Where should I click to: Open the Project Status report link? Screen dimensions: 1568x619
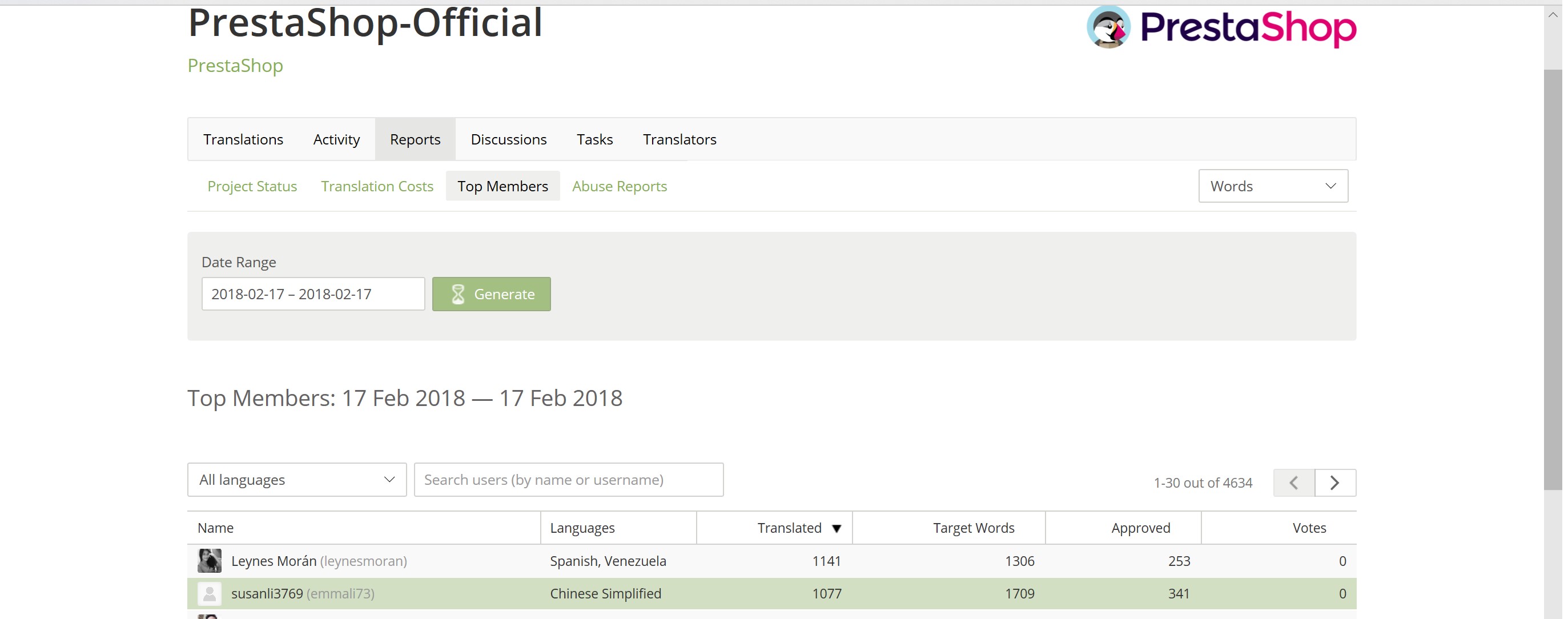pos(252,186)
